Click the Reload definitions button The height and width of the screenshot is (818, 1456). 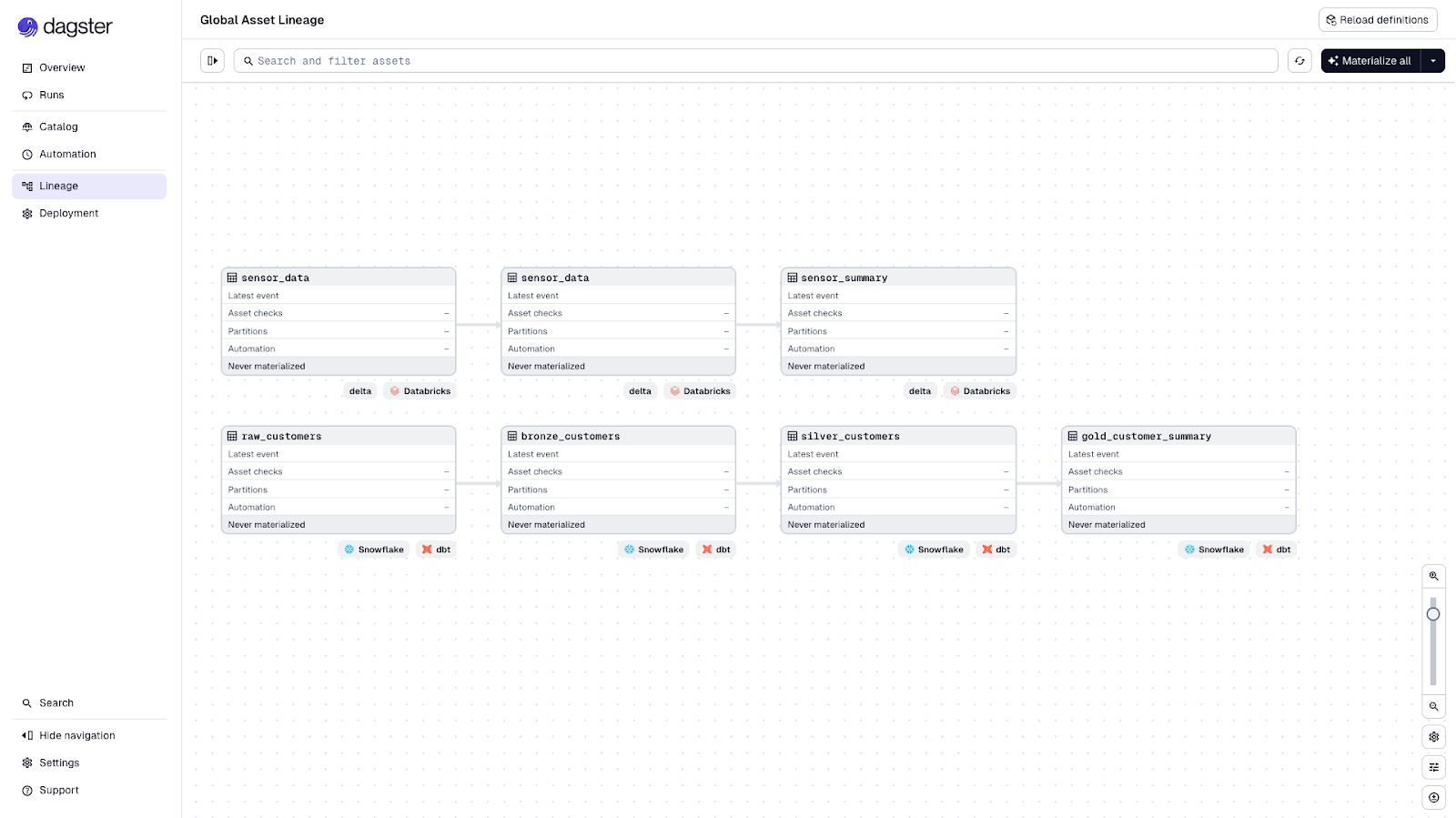1378,20
